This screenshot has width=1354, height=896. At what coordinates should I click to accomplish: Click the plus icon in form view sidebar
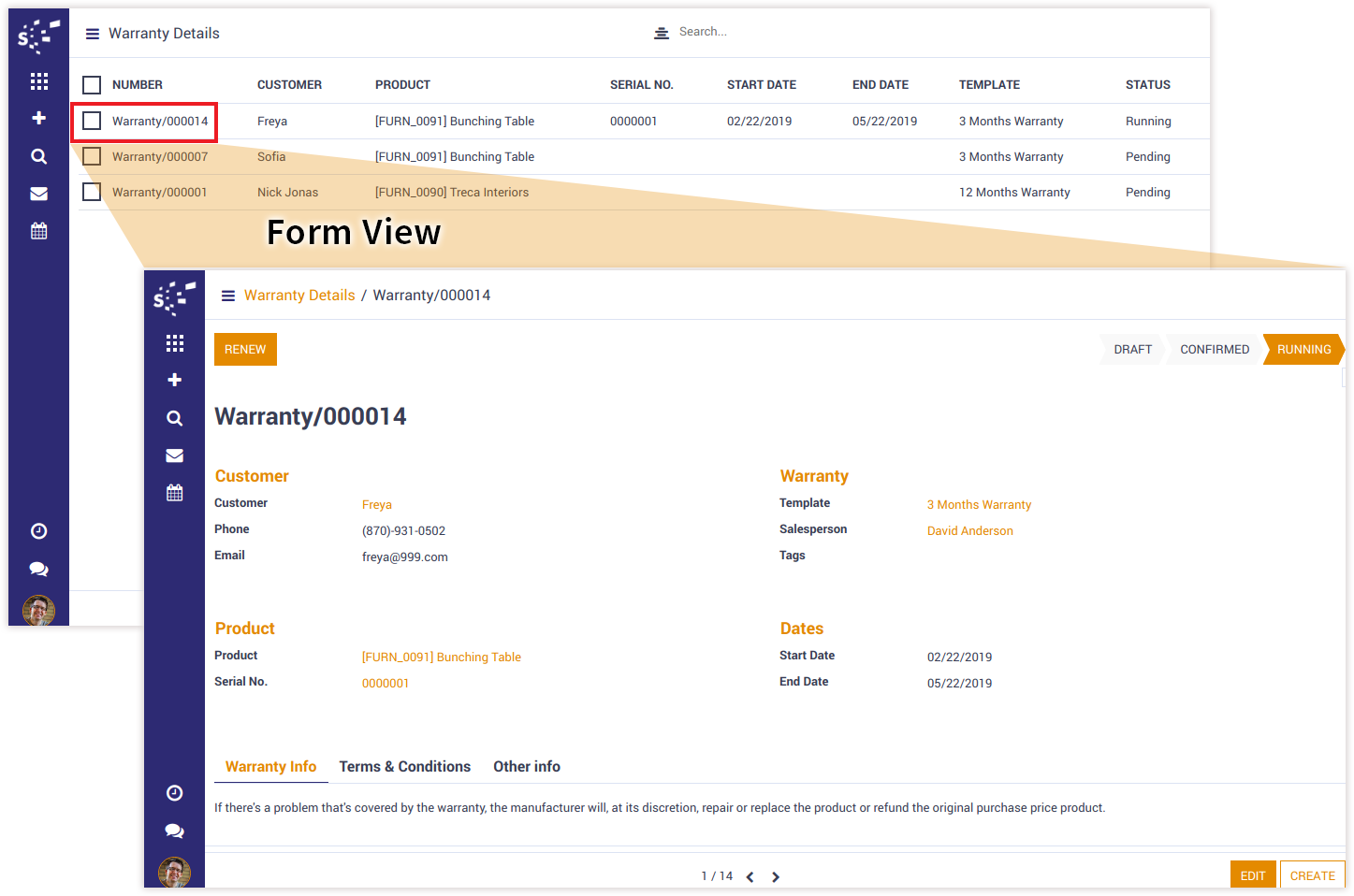[x=174, y=380]
